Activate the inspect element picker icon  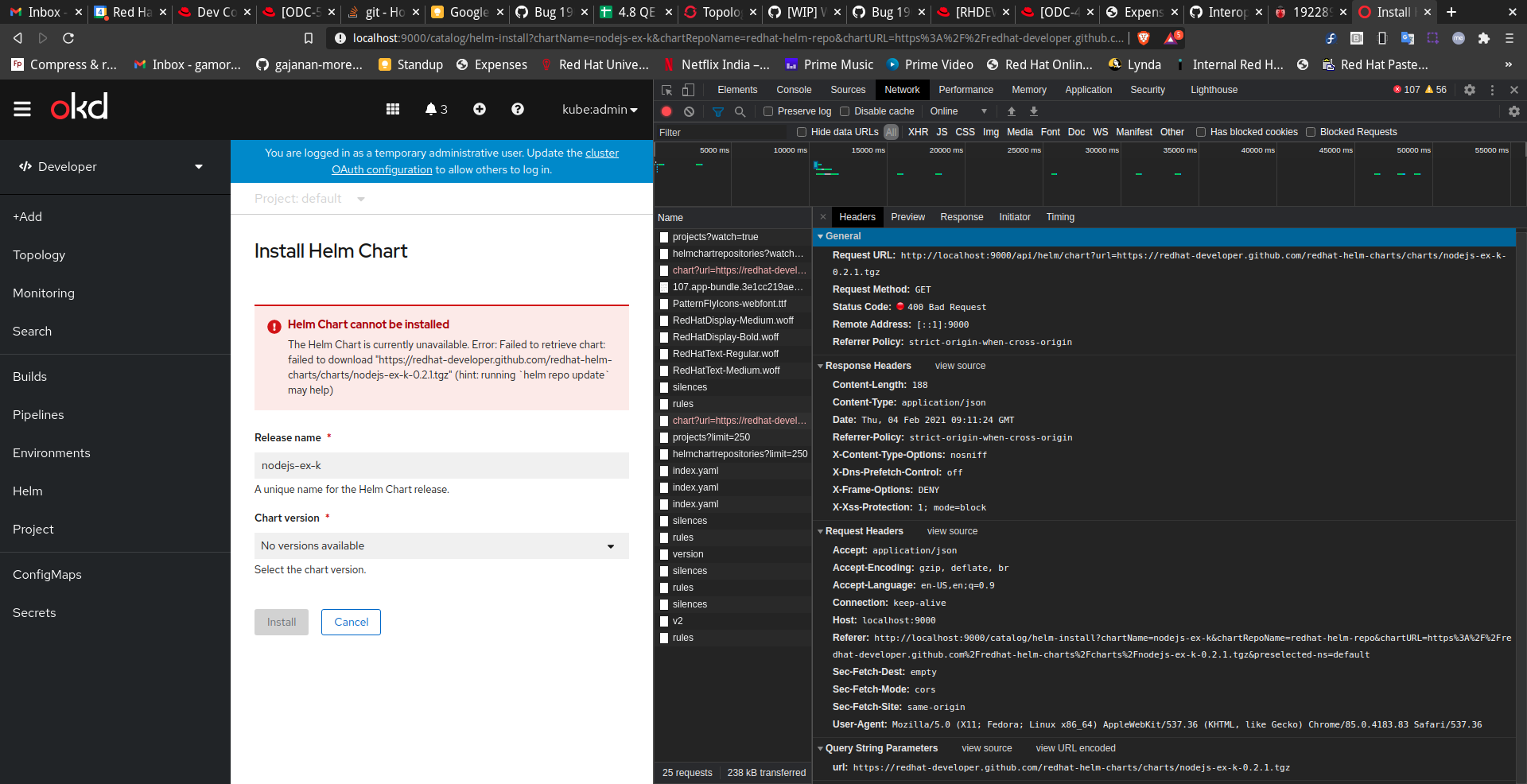[667, 90]
